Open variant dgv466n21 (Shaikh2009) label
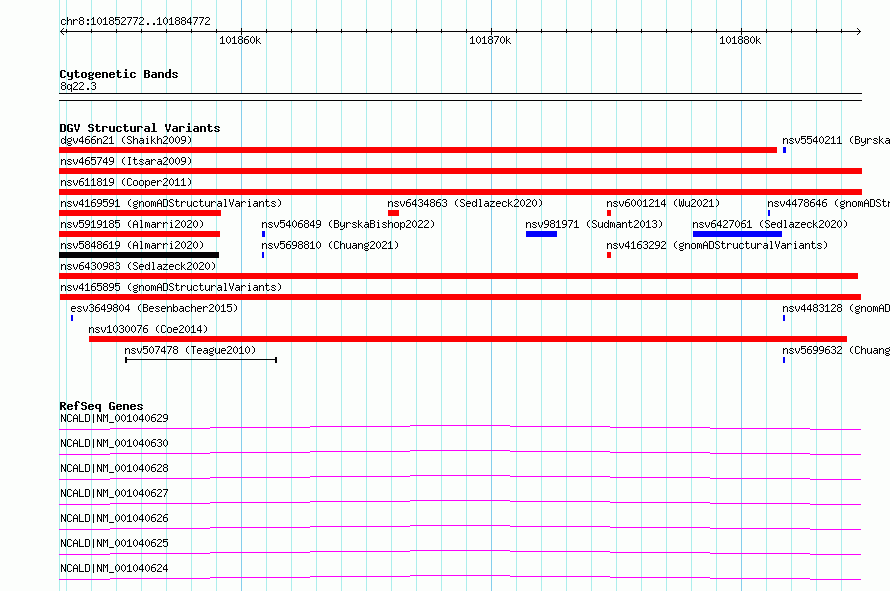890x591 pixels. pyautogui.click(x=126, y=140)
